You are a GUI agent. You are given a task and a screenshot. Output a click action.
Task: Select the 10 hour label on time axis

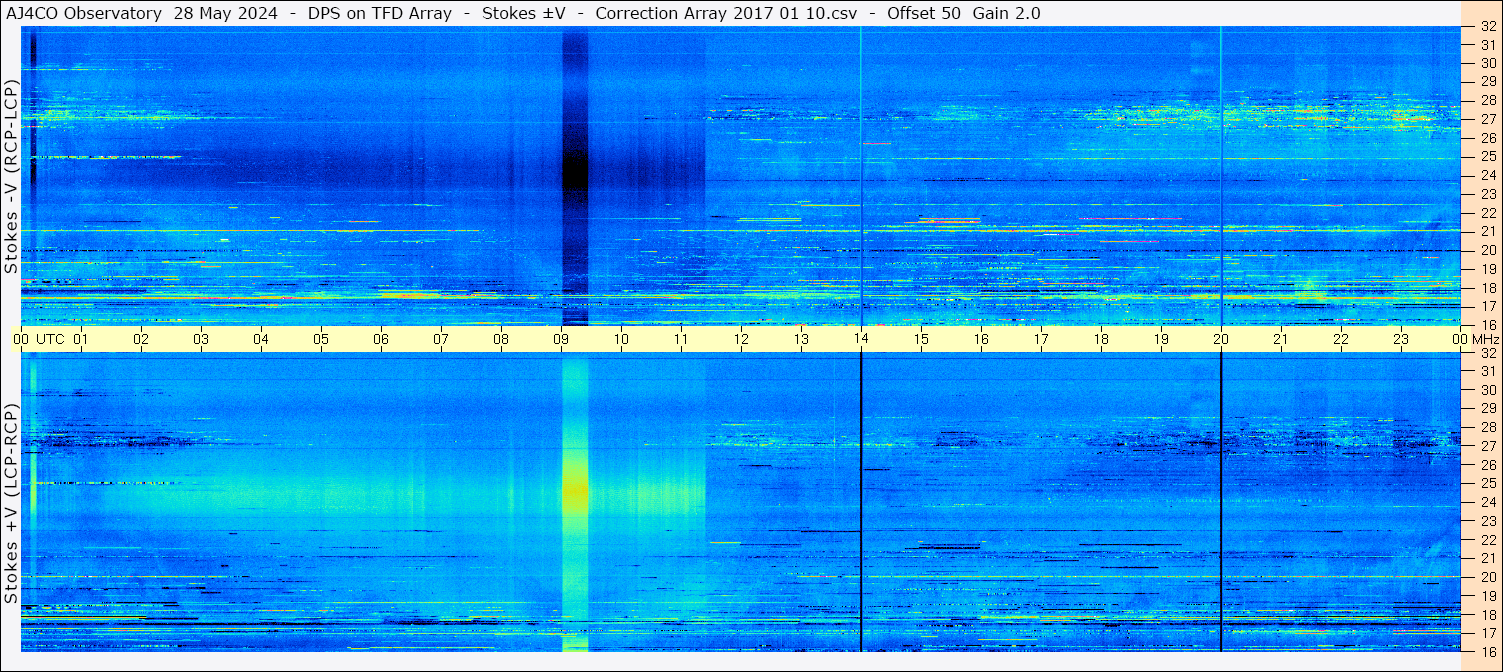pyautogui.click(x=621, y=339)
